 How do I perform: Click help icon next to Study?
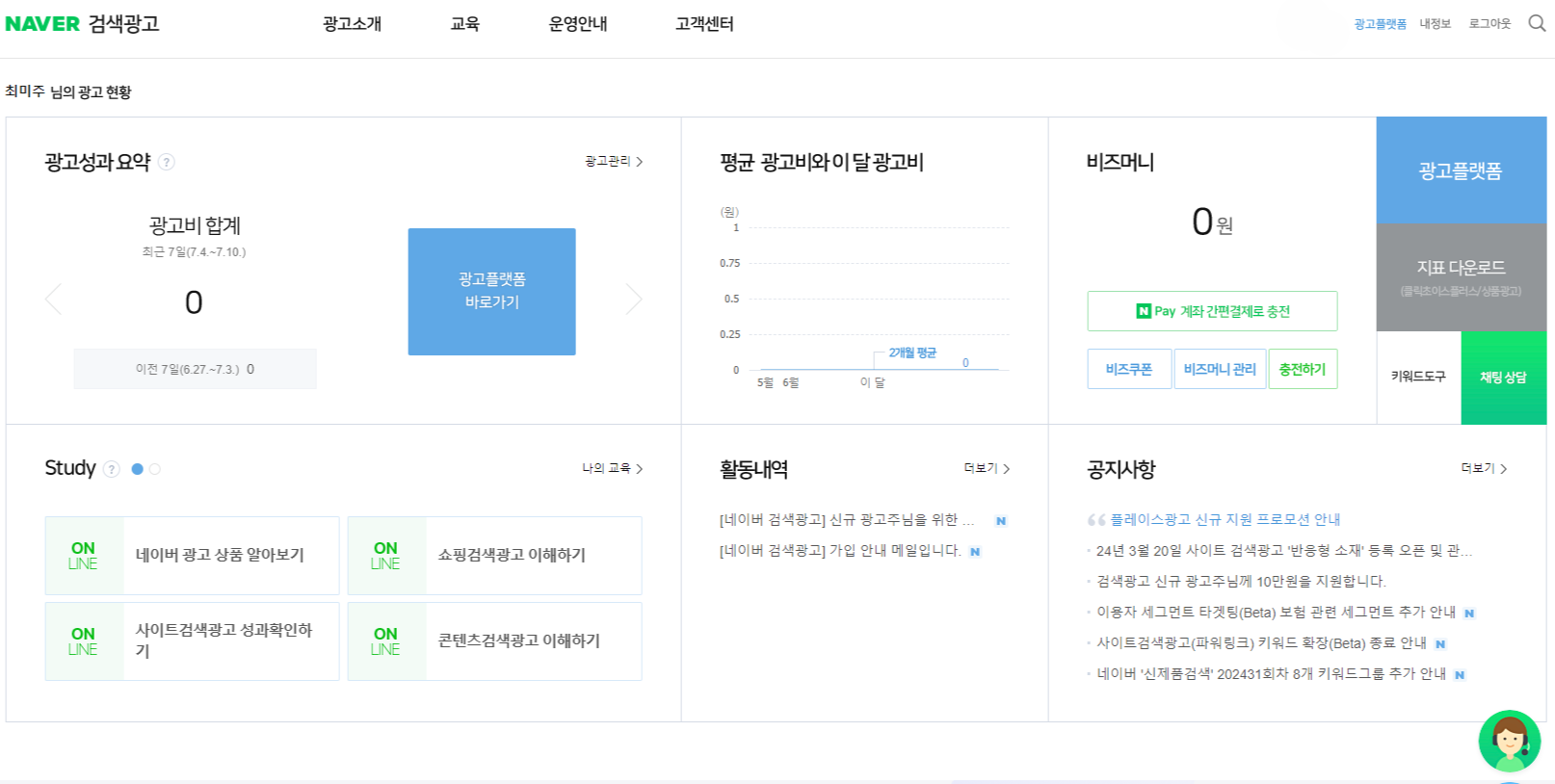tap(112, 469)
